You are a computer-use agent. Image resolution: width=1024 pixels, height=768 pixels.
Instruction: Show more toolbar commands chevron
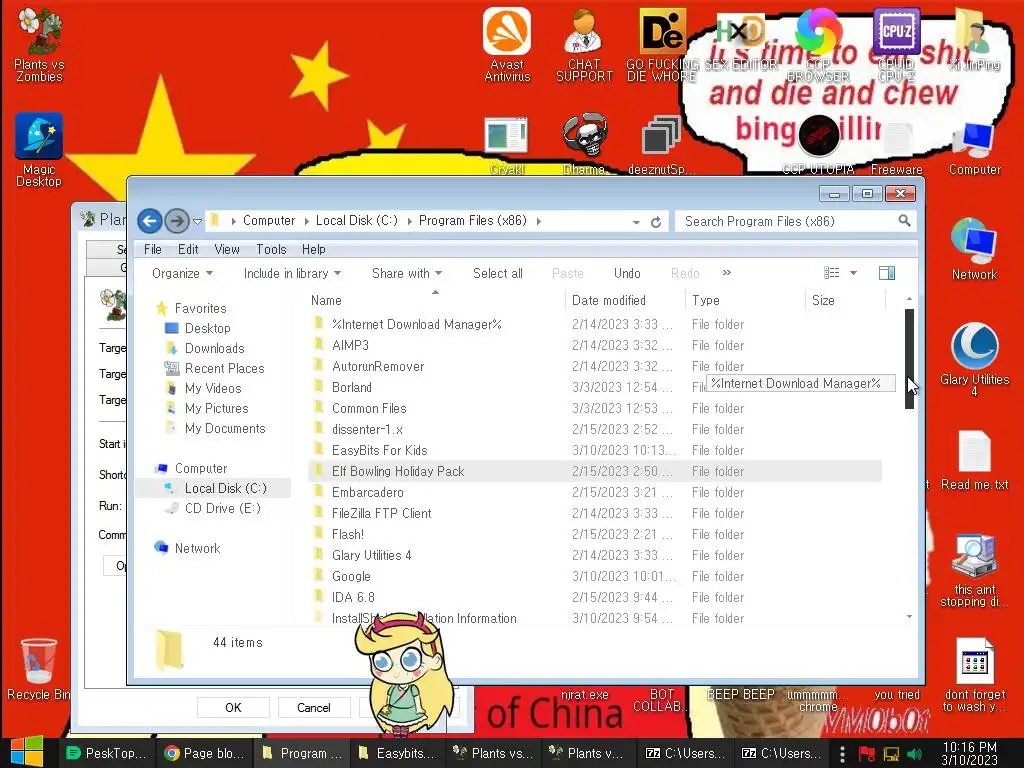point(727,272)
